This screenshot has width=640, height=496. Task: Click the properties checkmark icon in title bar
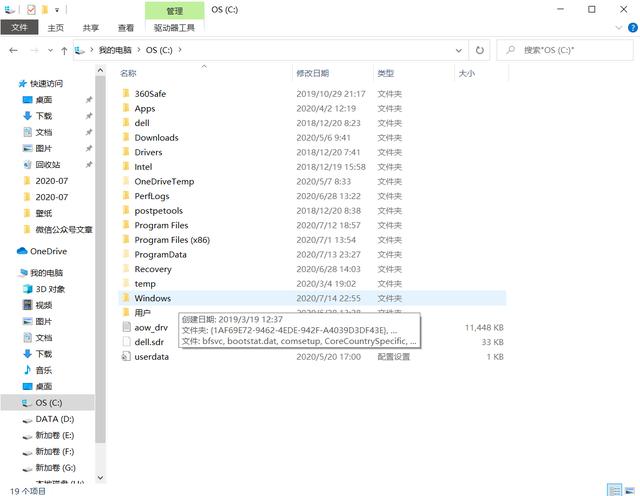point(31,9)
